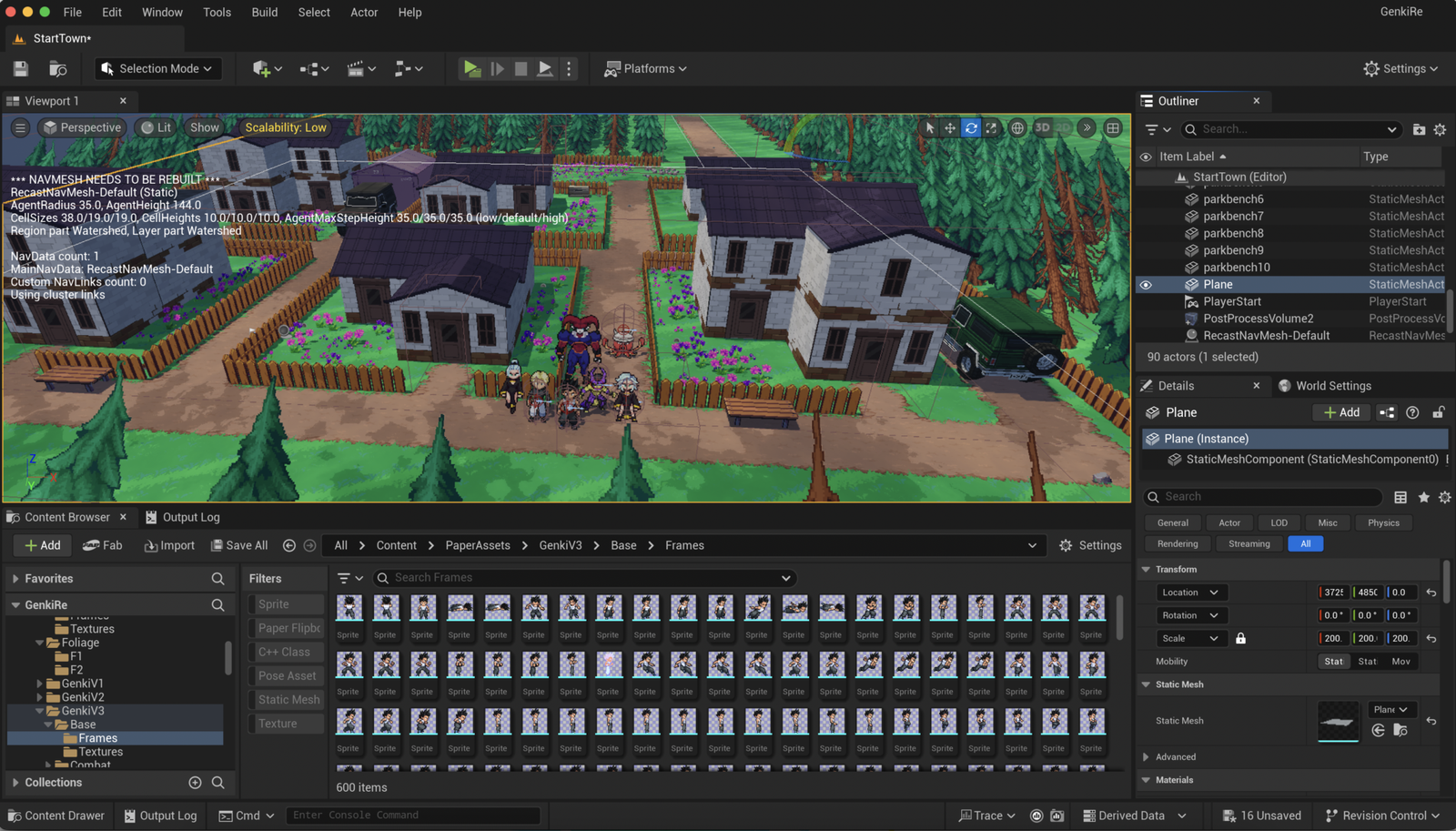Select the rotate transform tool in the viewport
Screen dimensions: 1456x831
(x=971, y=128)
